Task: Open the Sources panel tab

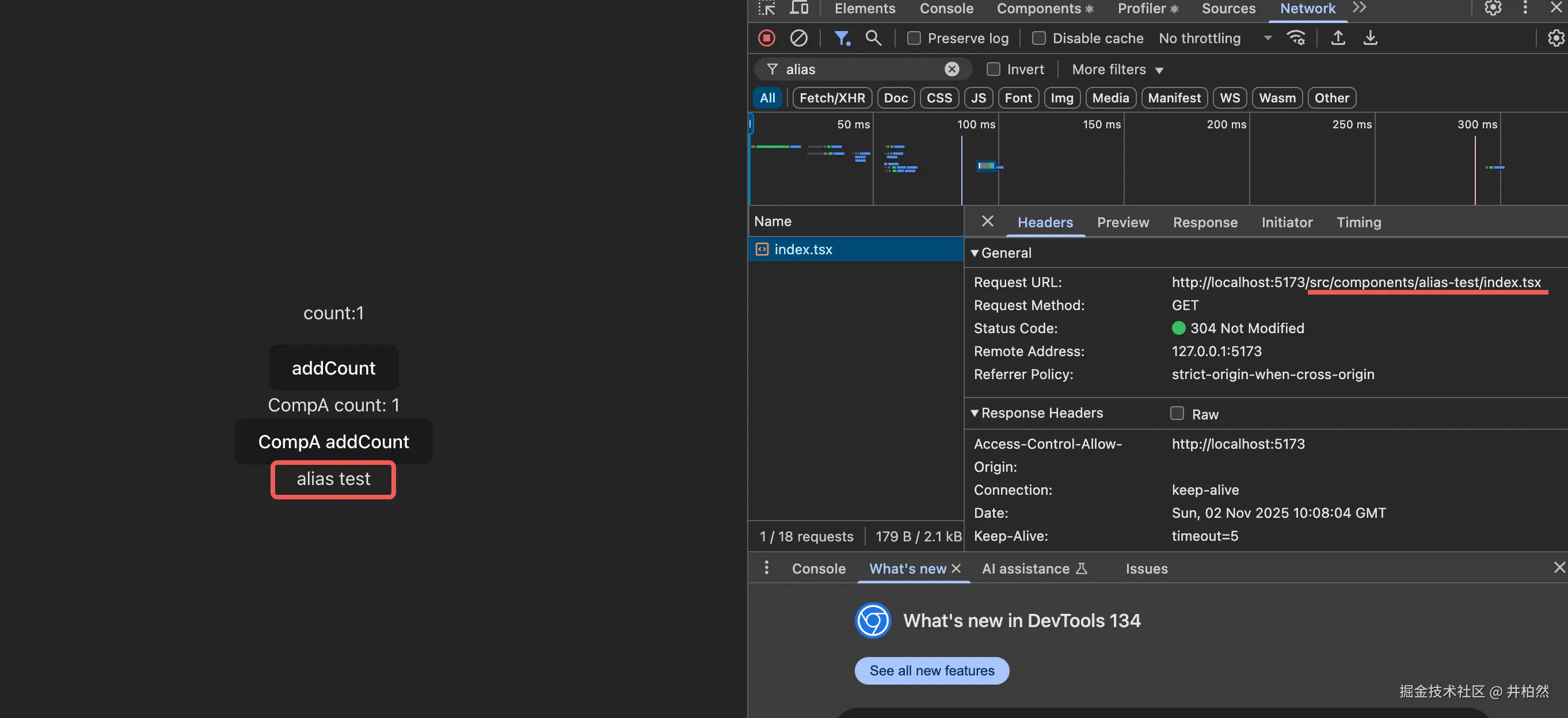Action: pyautogui.click(x=1228, y=9)
